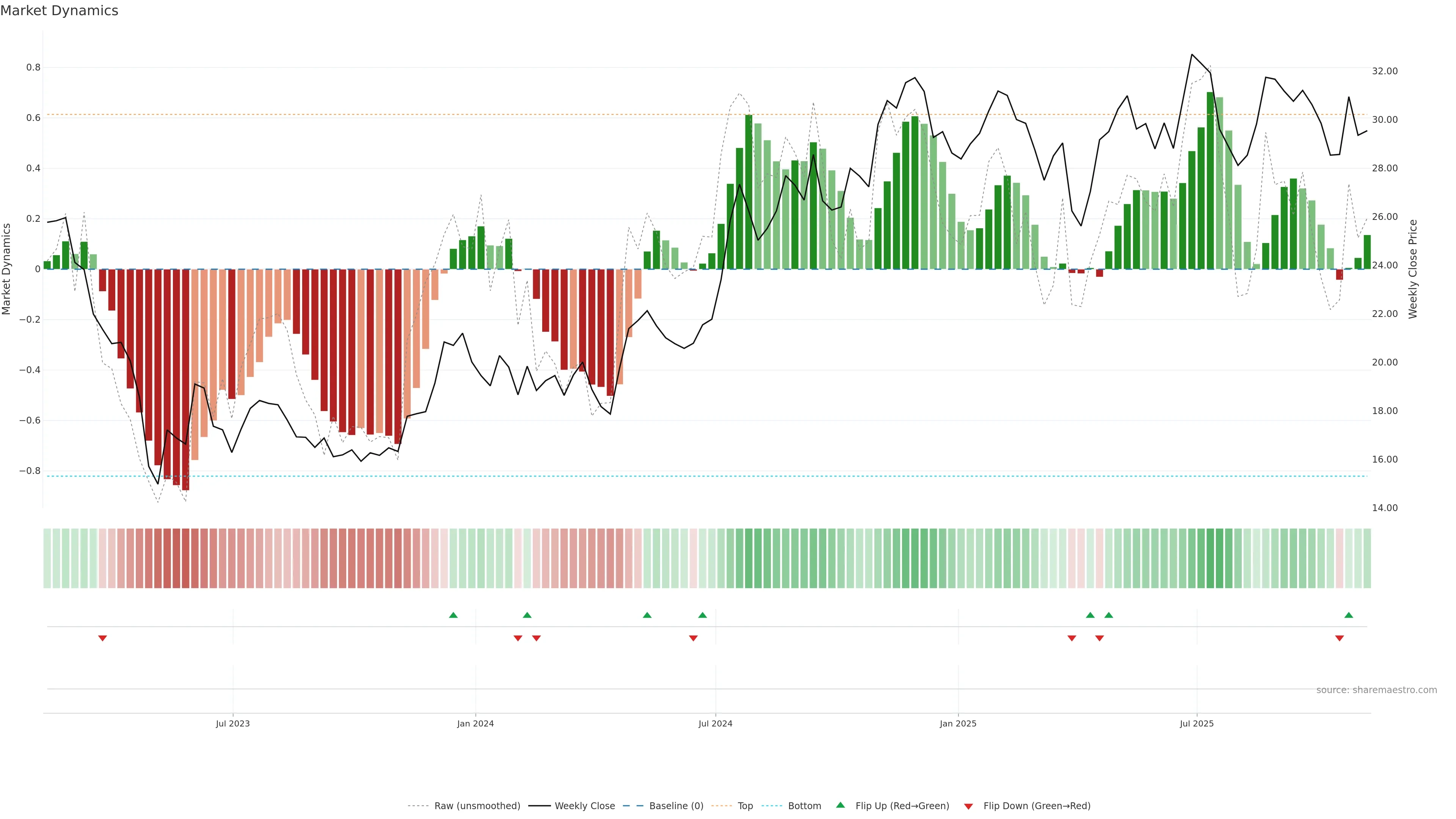Toggle the Weekly Close legend series

[584, 806]
